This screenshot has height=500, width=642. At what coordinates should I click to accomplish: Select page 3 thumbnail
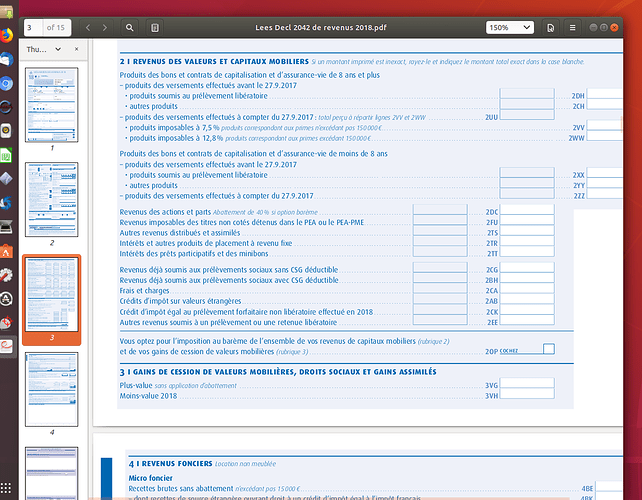click(52, 294)
